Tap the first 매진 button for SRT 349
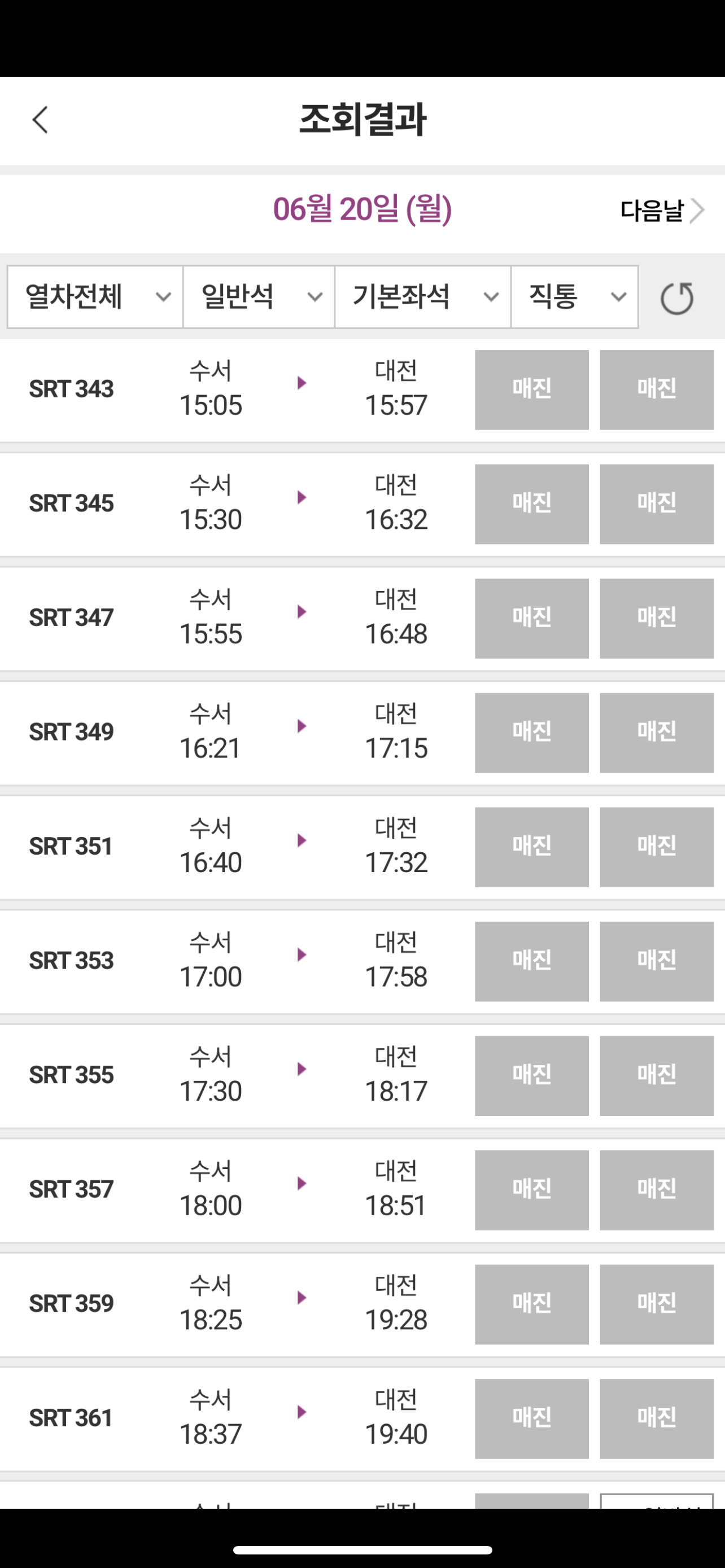Screen dimensions: 725x1568 pos(531,733)
